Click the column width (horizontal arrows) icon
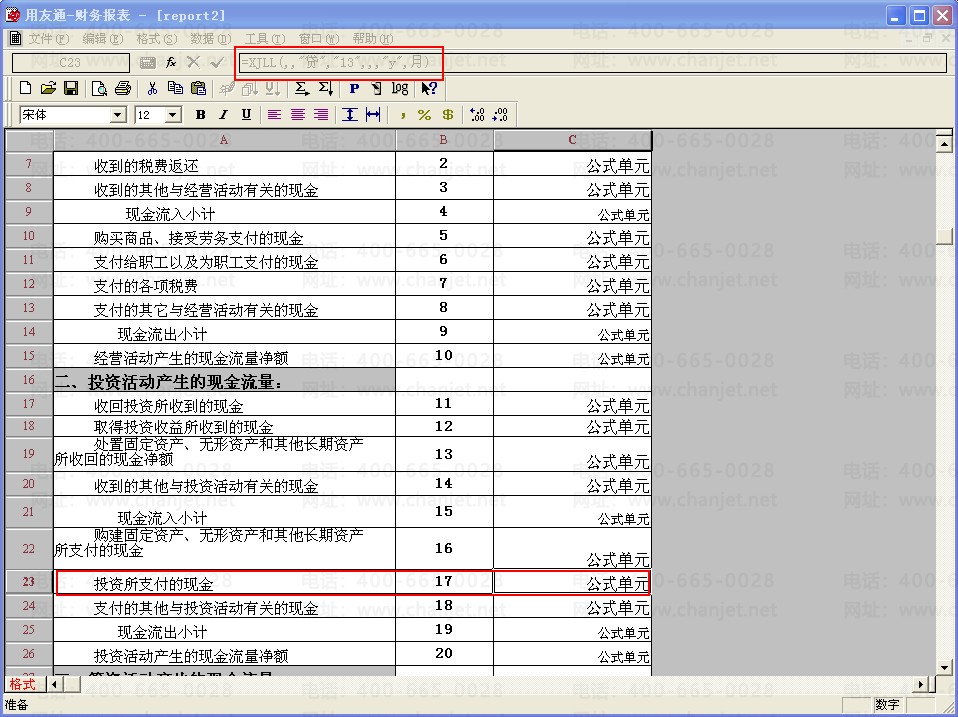958x717 pixels. pos(373,115)
